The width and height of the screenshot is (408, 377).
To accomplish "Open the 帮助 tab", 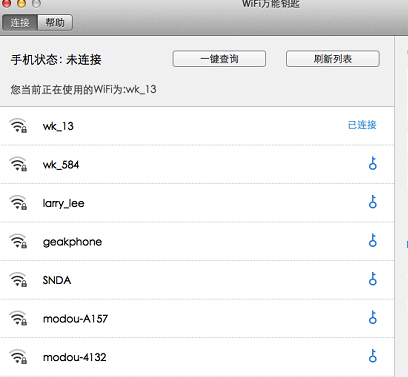I will click(x=55, y=23).
